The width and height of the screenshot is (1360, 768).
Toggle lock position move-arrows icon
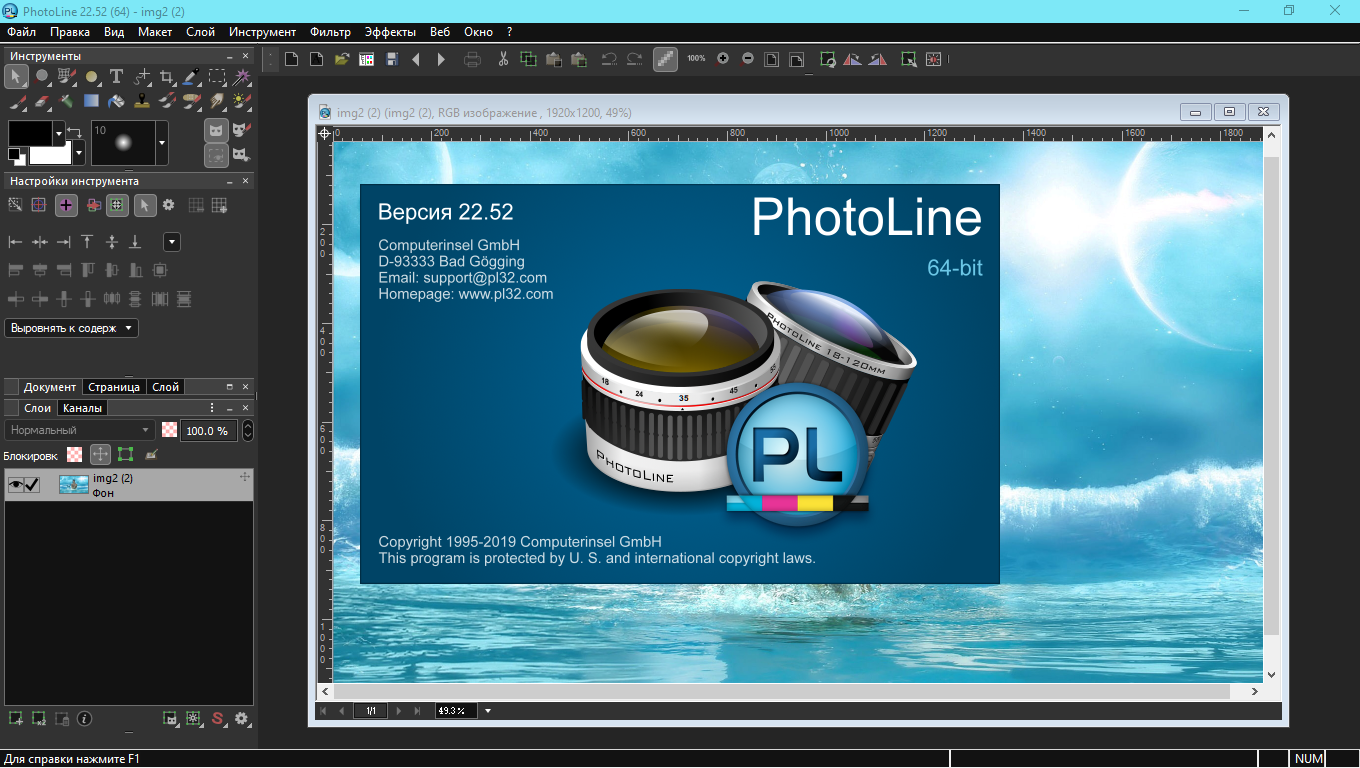(101, 455)
